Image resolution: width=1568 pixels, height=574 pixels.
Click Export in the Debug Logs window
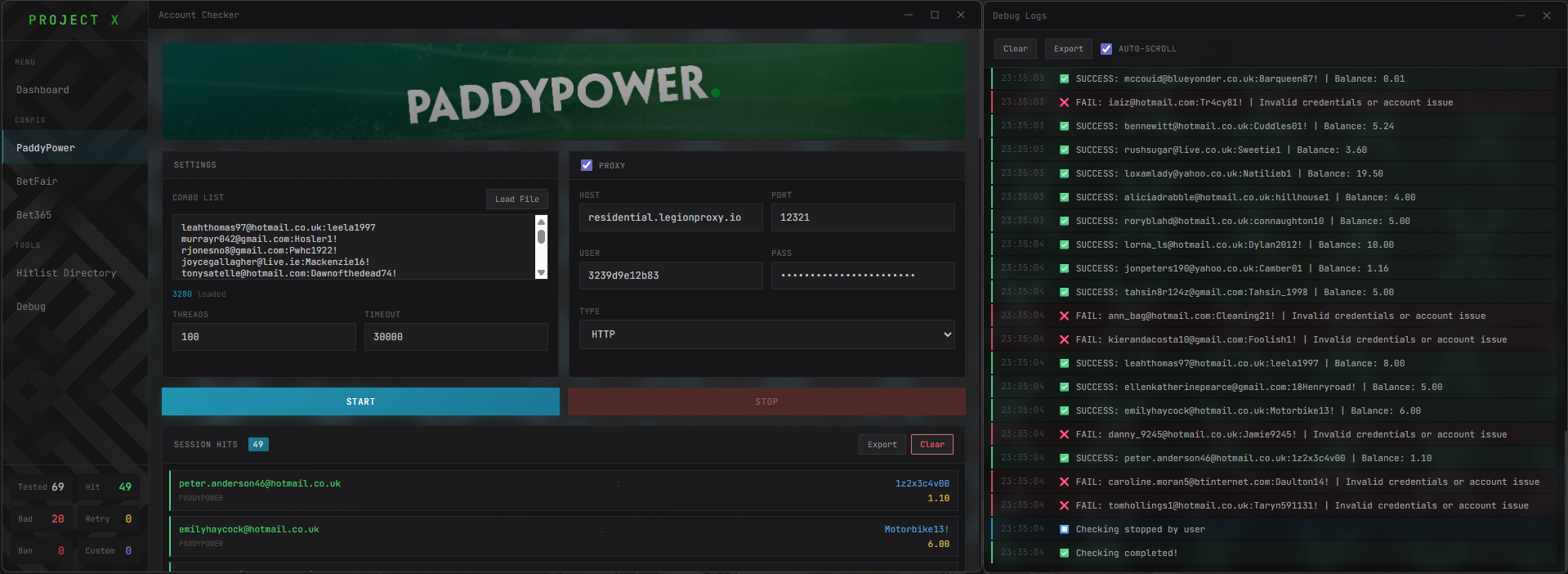pyautogui.click(x=1069, y=49)
